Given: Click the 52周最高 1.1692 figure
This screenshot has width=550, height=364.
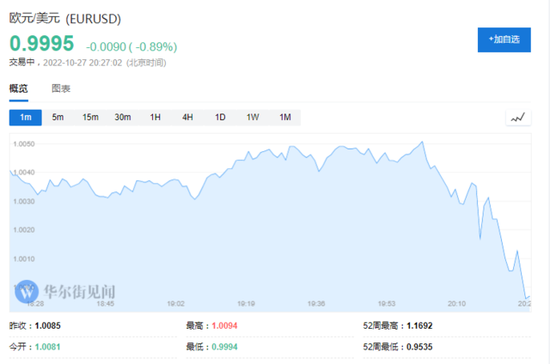Looking at the screenshot, I should 420,326.
